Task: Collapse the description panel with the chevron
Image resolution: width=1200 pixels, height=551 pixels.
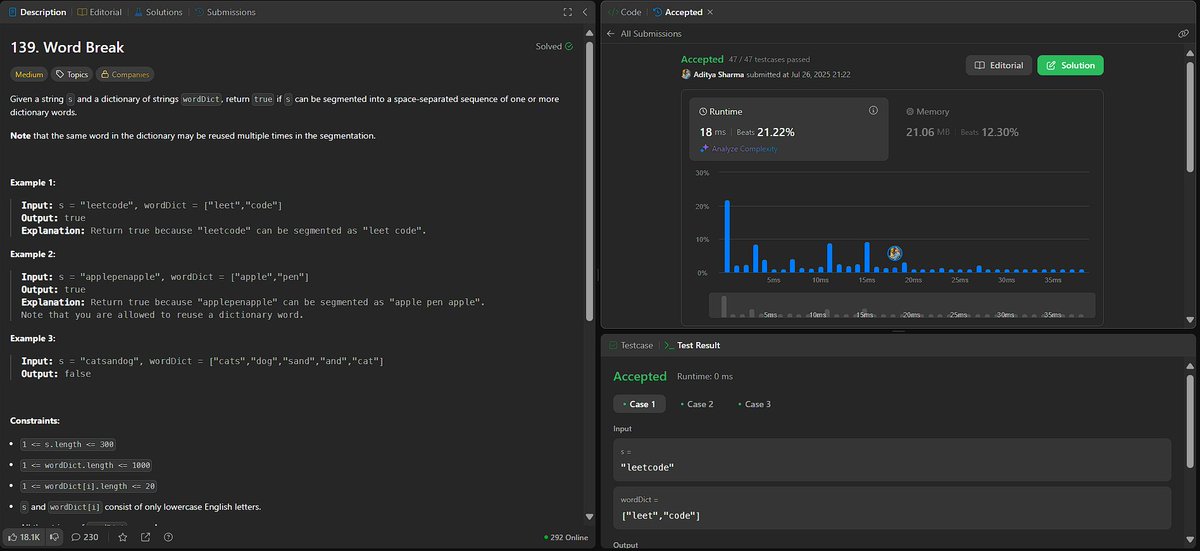Action: [x=585, y=12]
